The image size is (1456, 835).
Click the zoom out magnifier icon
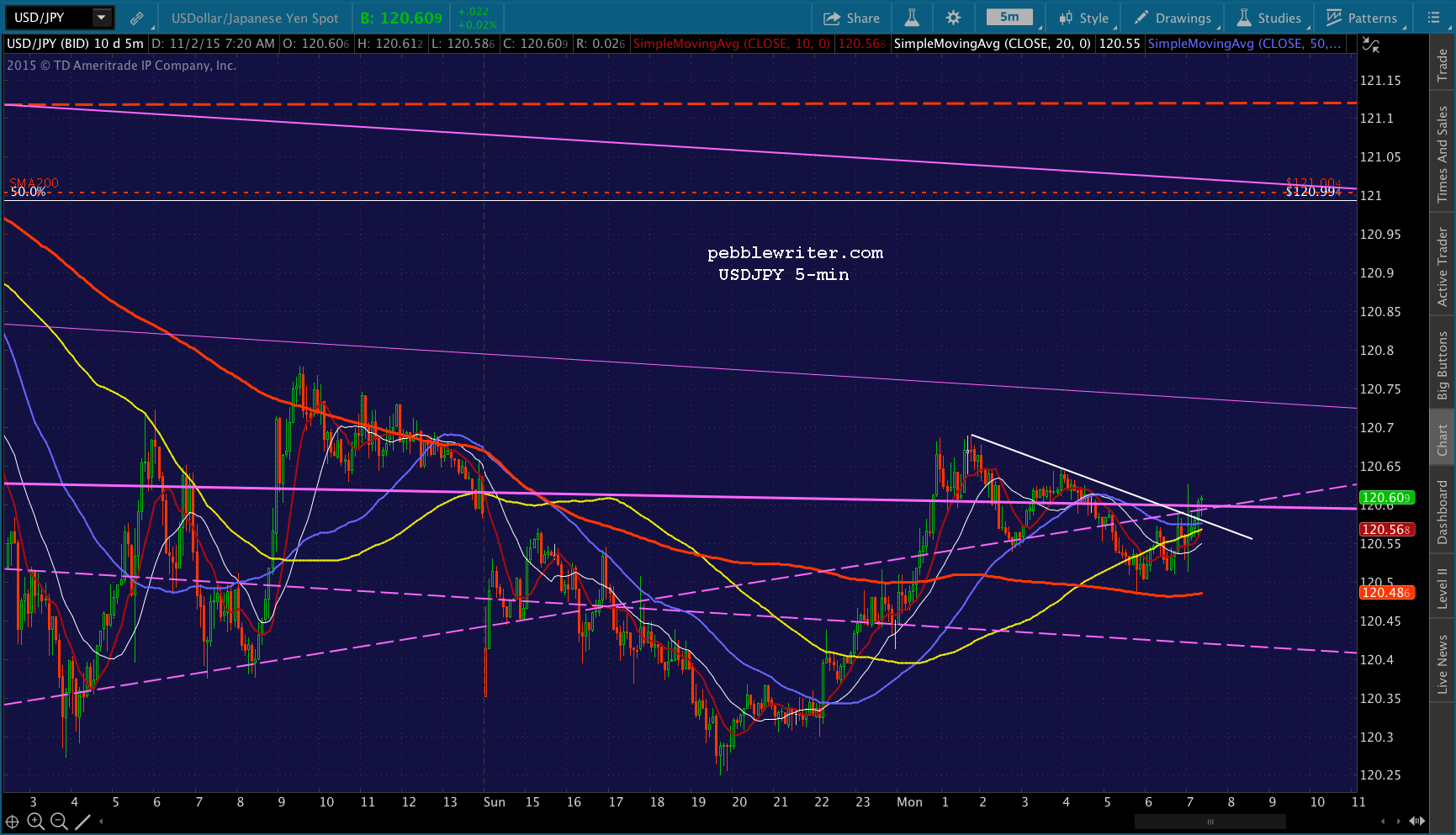click(x=59, y=822)
